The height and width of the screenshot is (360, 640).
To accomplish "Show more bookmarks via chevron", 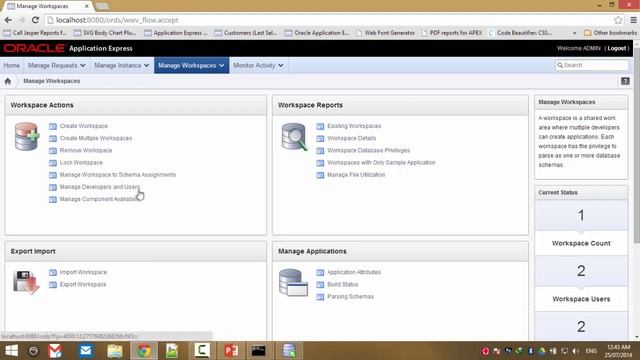I will 575,33.
